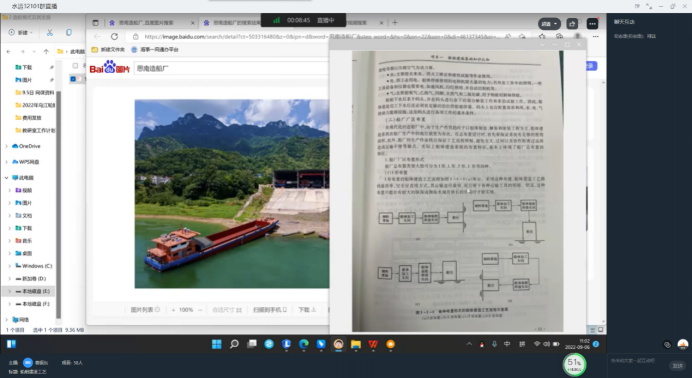This screenshot has width=692, height=378.
Task: Open Microsoft Edge from the taskbar
Action: coord(304,344)
